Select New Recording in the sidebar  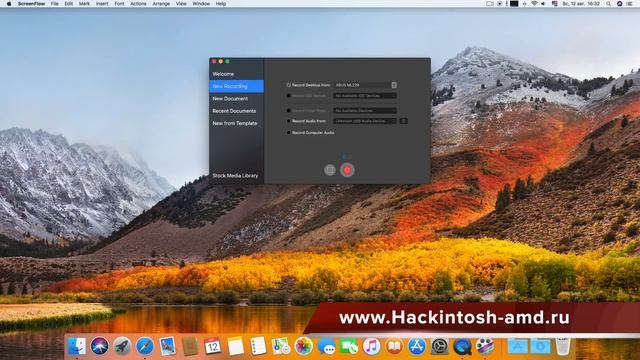[236, 86]
